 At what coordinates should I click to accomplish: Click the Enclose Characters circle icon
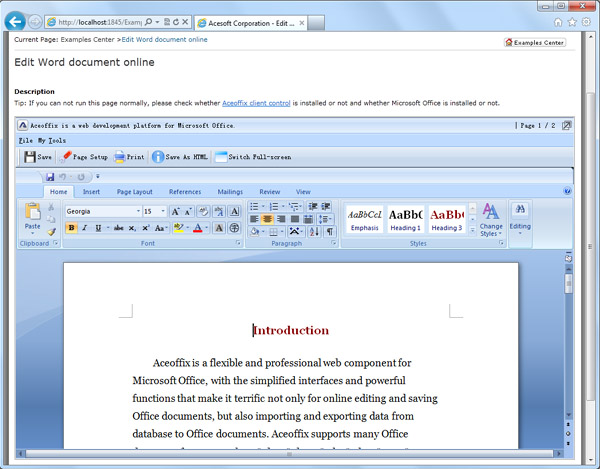[x=234, y=228]
